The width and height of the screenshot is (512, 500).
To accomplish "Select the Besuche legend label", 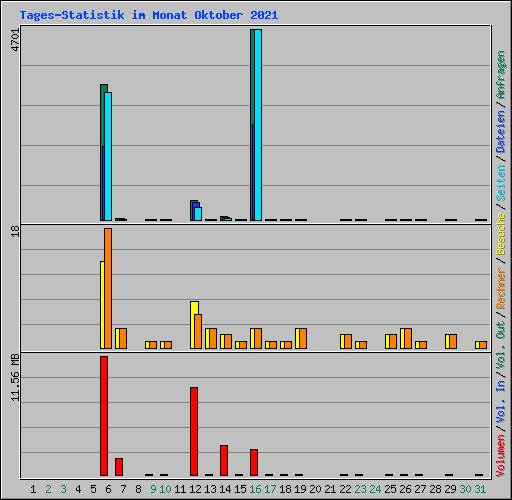I will (x=501, y=234).
